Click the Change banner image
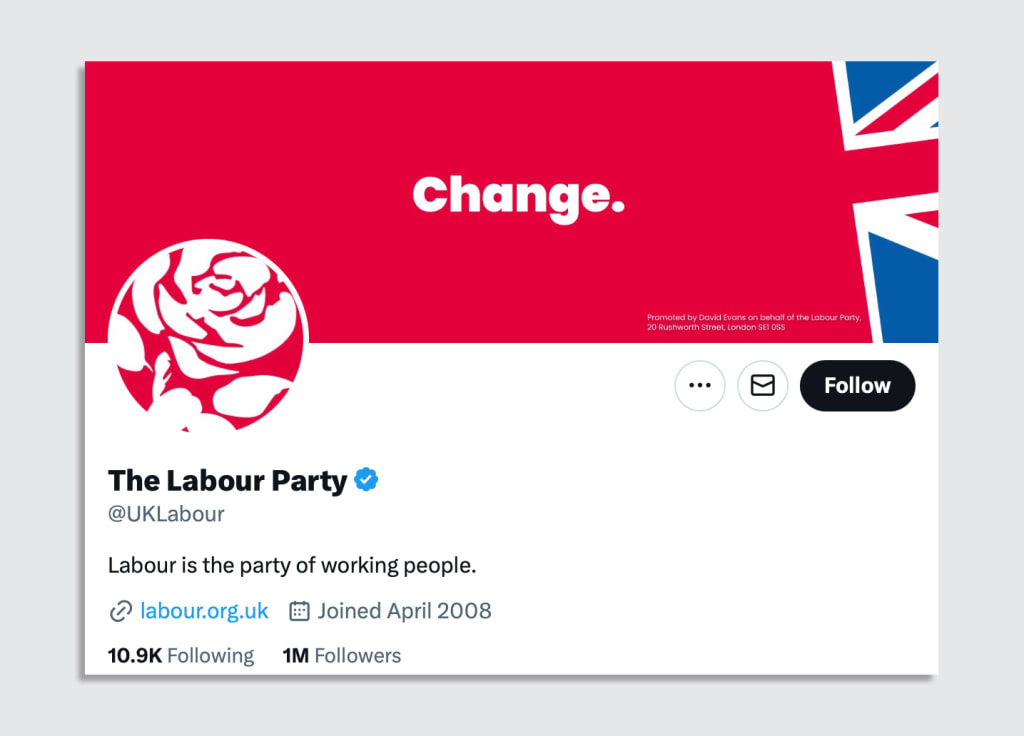The height and width of the screenshot is (736, 1024). click(x=518, y=195)
